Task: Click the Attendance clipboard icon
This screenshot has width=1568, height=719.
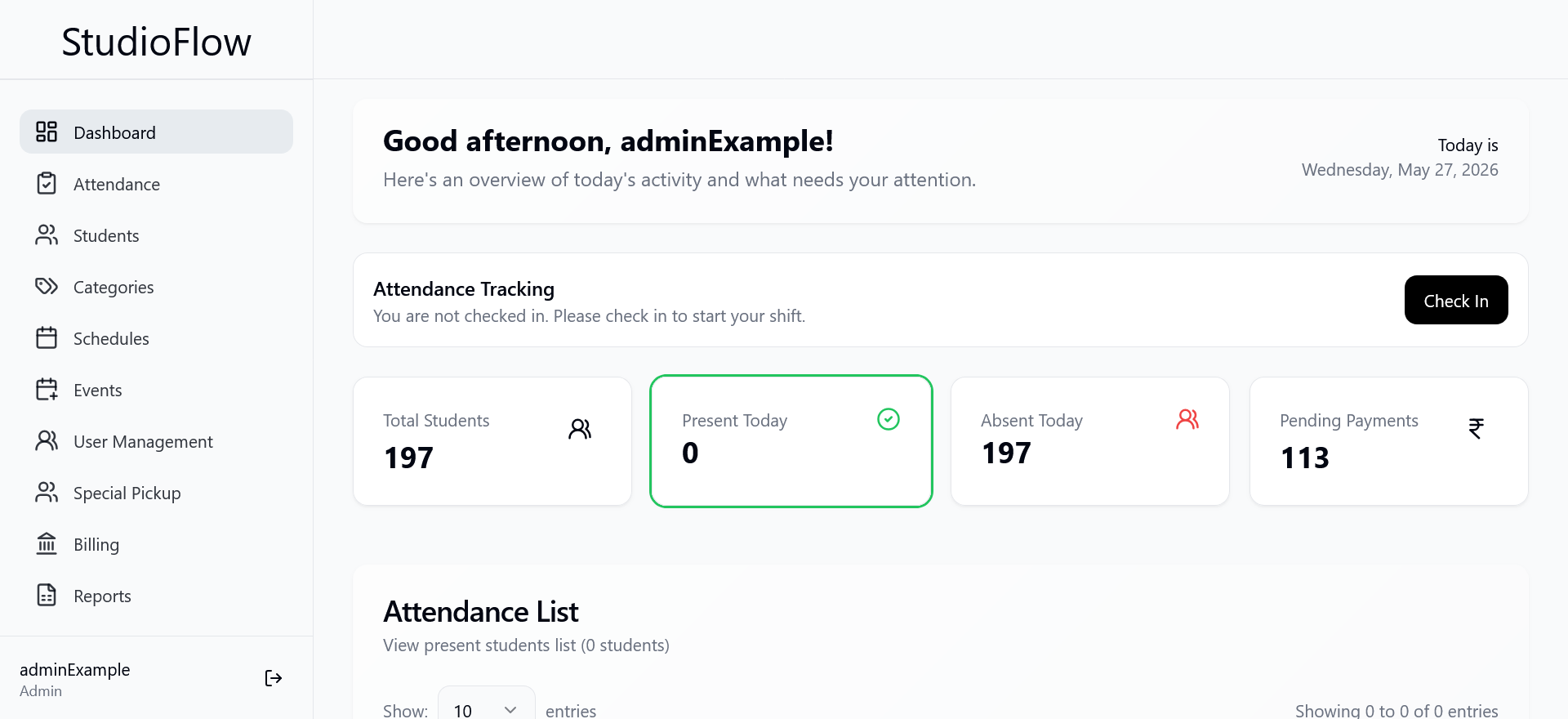Action: (47, 183)
